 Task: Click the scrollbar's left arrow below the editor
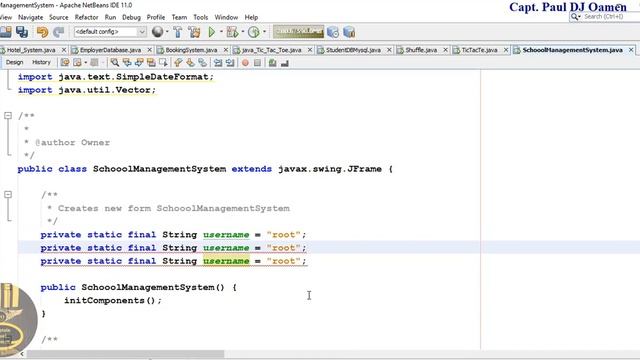click(x=22, y=354)
